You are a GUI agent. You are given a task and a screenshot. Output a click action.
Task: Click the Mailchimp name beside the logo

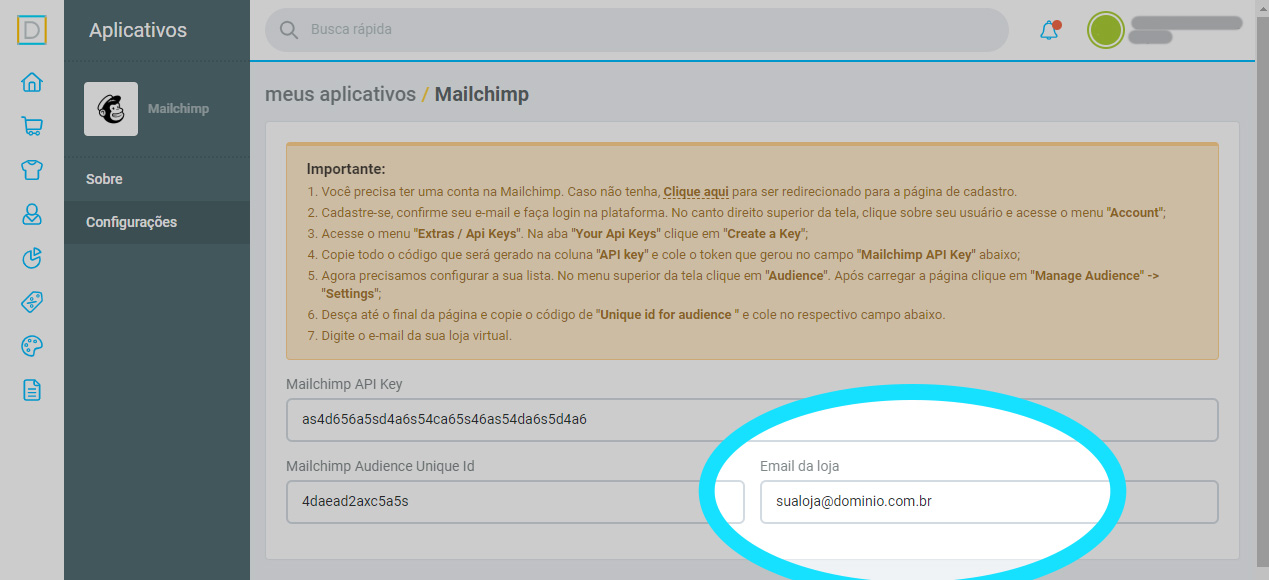point(178,108)
